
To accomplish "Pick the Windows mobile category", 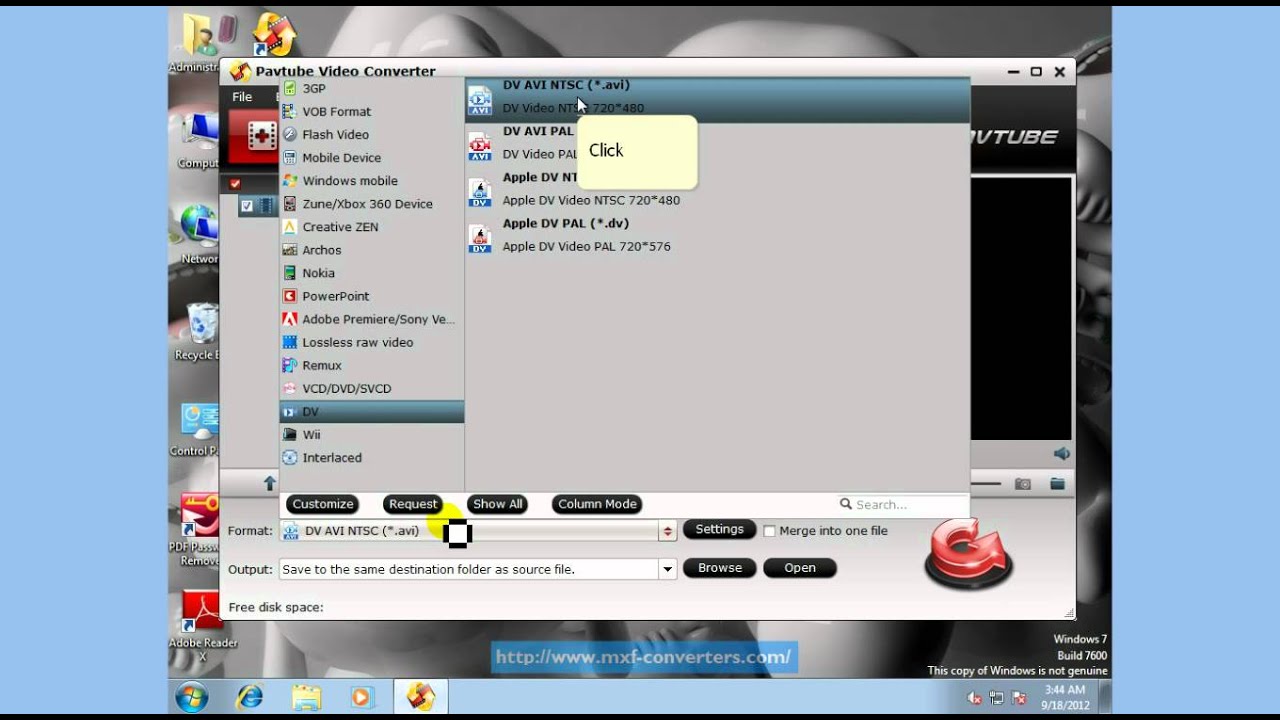I will click(372, 180).
